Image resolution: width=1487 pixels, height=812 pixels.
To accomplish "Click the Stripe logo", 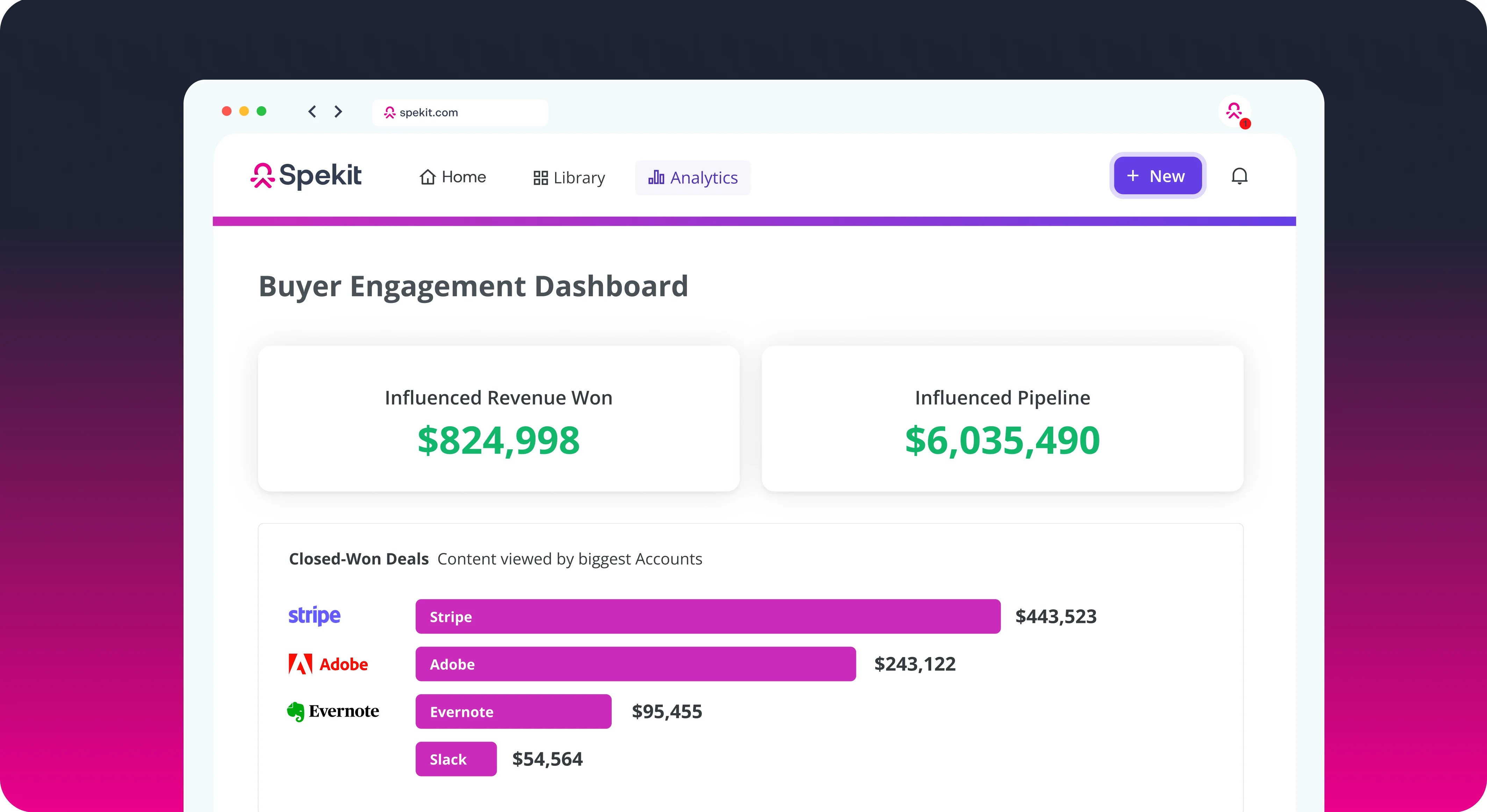I will [315, 616].
